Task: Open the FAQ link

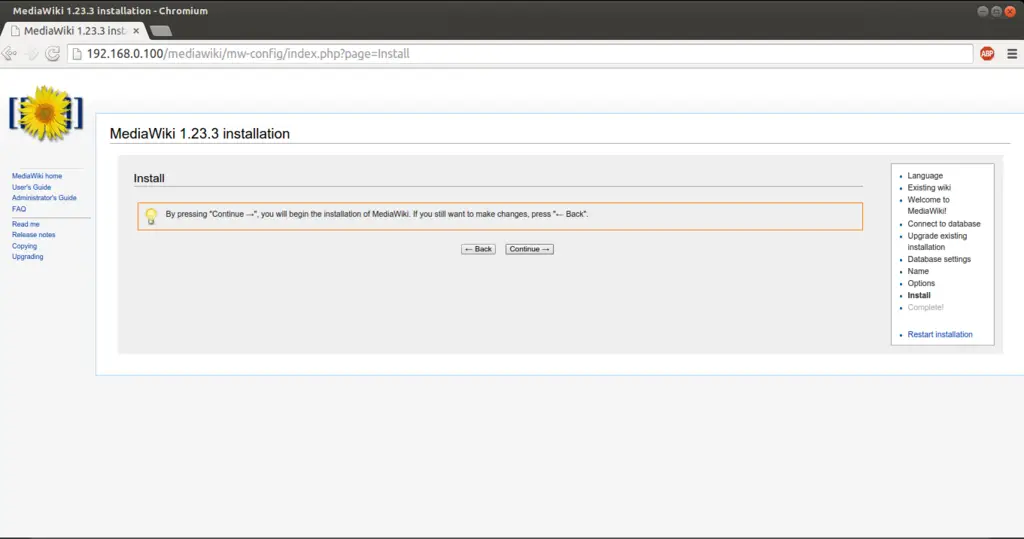Action: (x=19, y=209)
